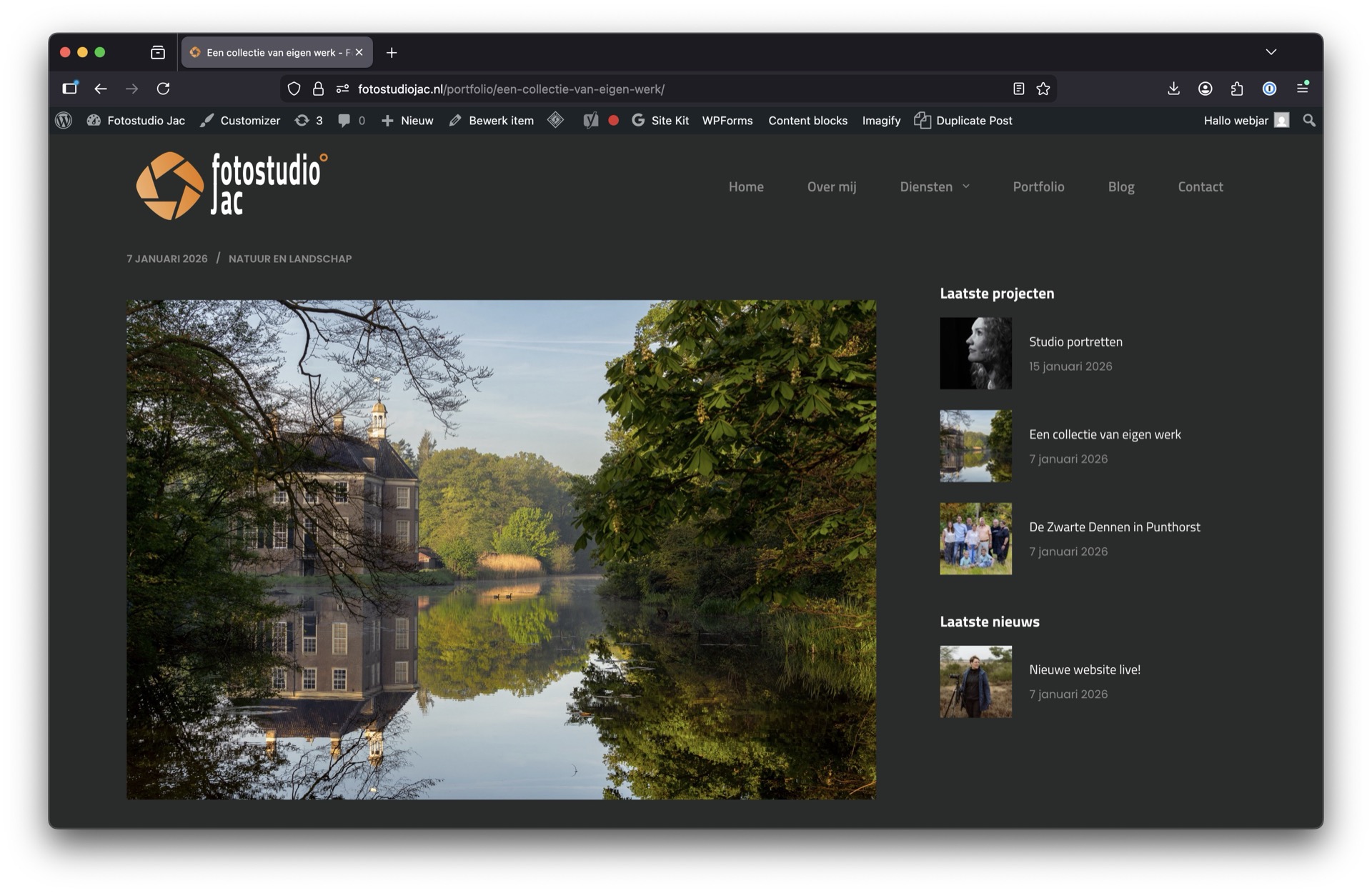
Task: Open the Studio portretten project link
Action: (1075, 342)
